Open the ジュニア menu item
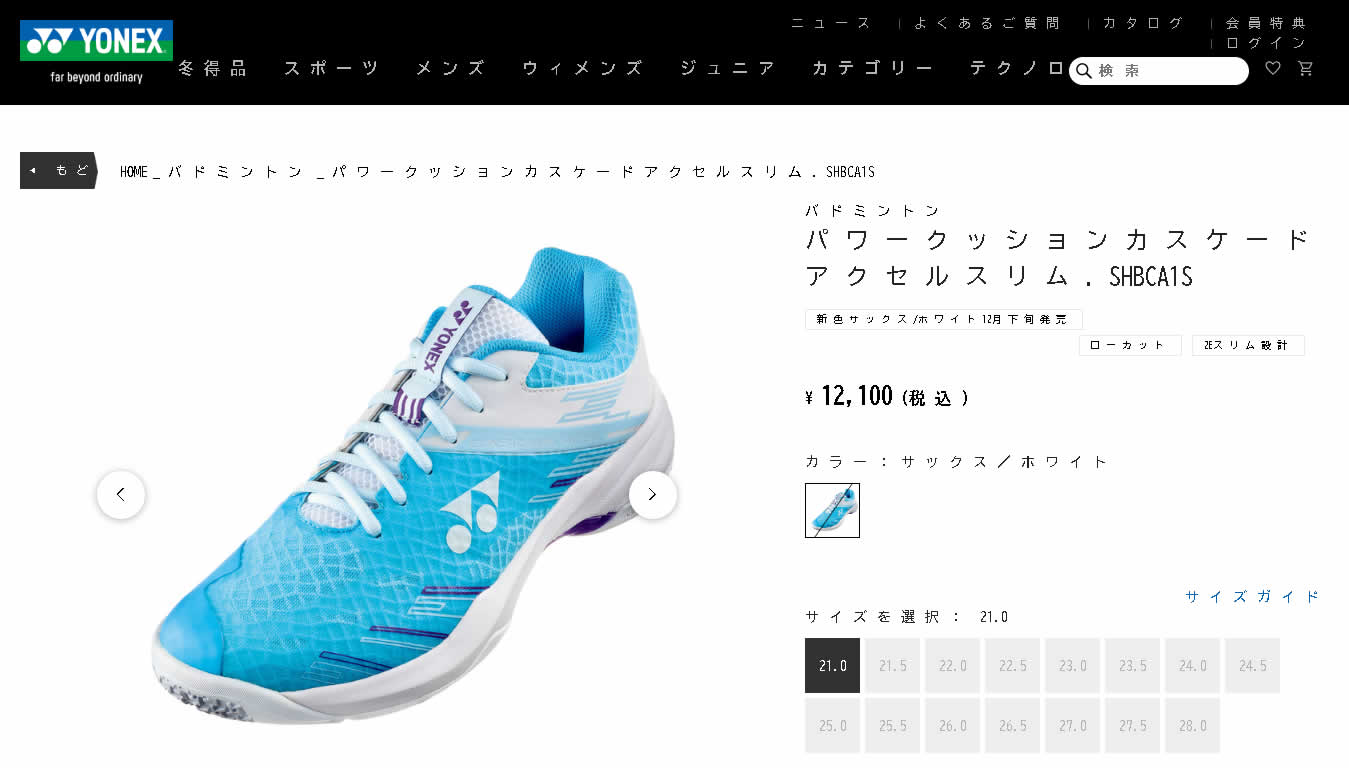1349x768 pixels. pos(728,68)
